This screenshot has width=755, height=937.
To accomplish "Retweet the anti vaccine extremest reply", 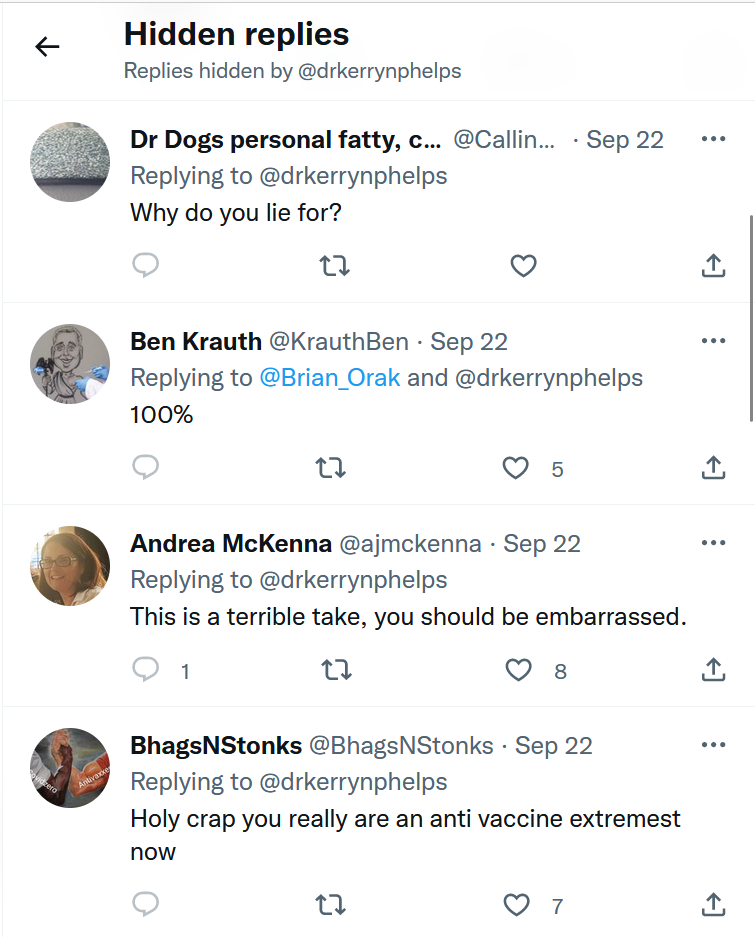I will coord(330,905).
